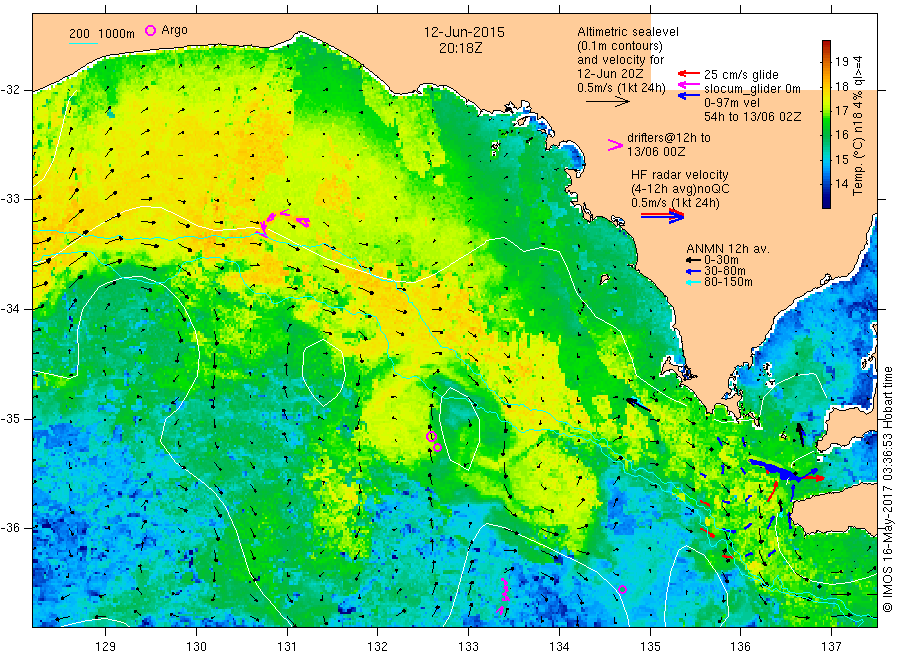Click the Temp. (°C) axis label
Viewport: 900px width, 660px height.
point(858,125)
